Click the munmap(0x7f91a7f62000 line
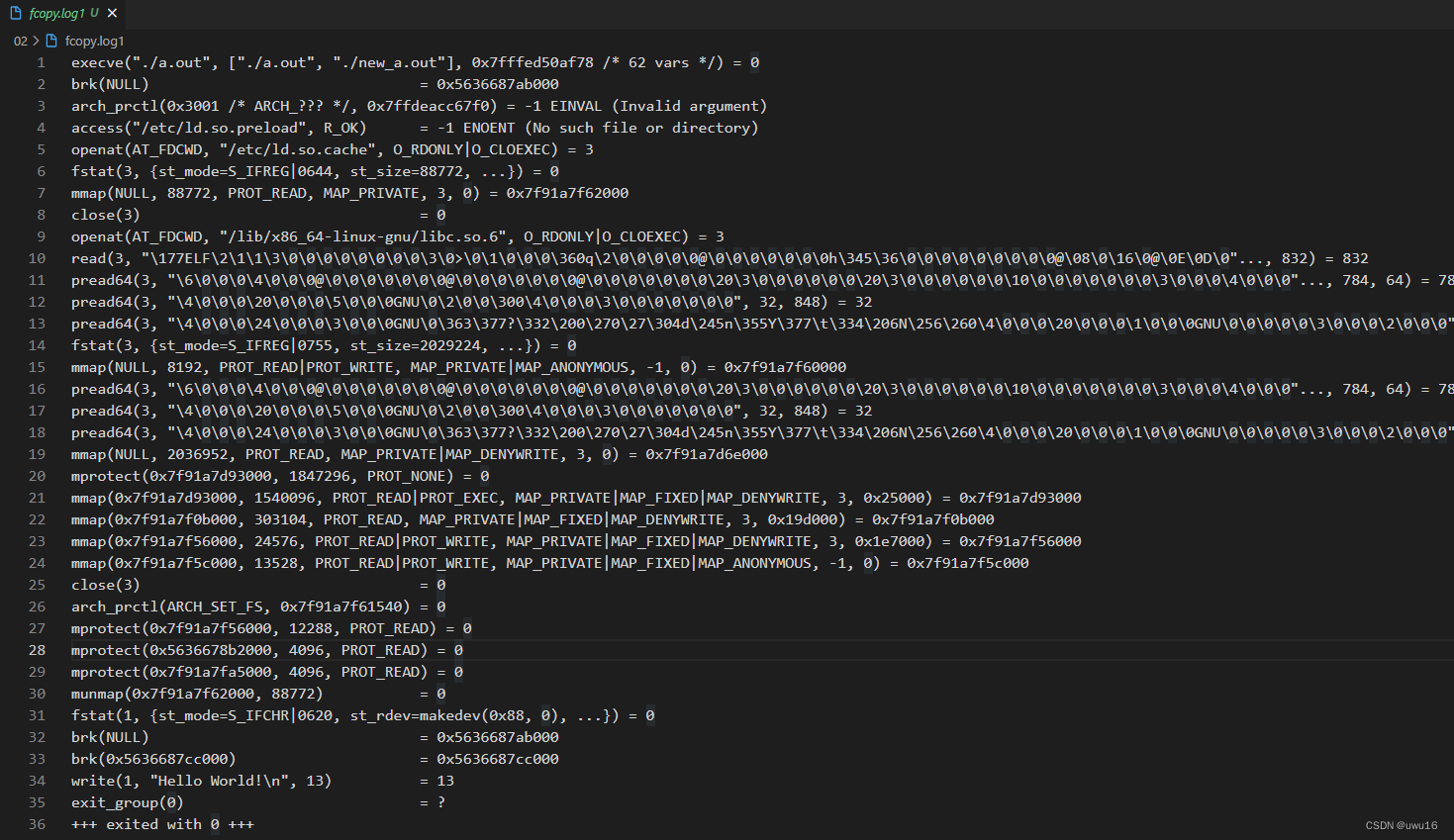The width and height of the screenshot is (1454, 840). tap(258, 694)
